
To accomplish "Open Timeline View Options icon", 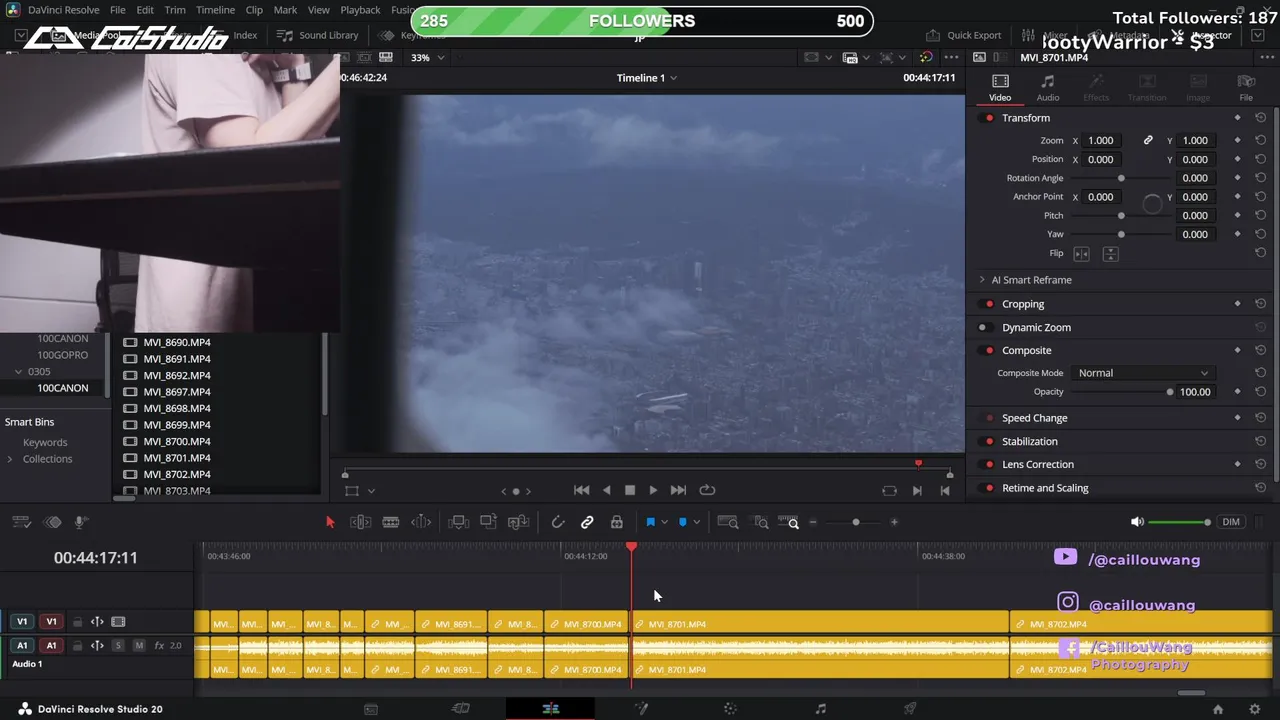I will click(22, 522).
